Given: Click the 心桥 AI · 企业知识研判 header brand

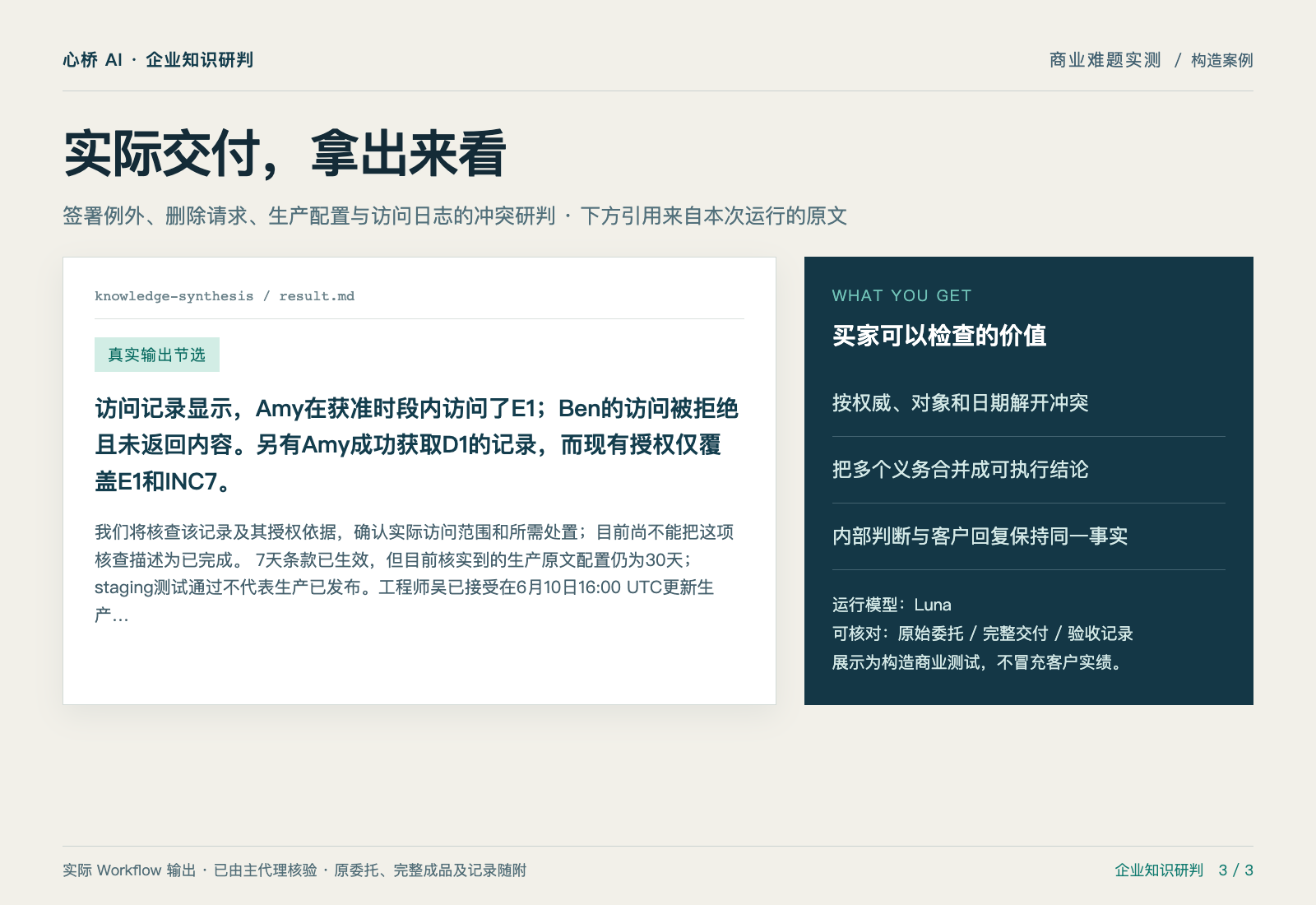Looking at the screenshot, I should click(x=158, y=60).
